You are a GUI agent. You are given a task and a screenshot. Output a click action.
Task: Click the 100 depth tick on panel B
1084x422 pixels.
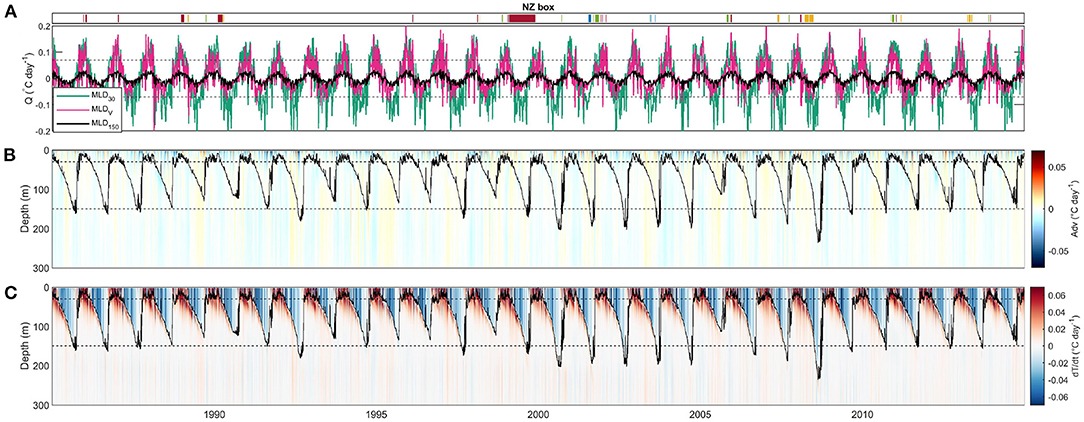39,189
